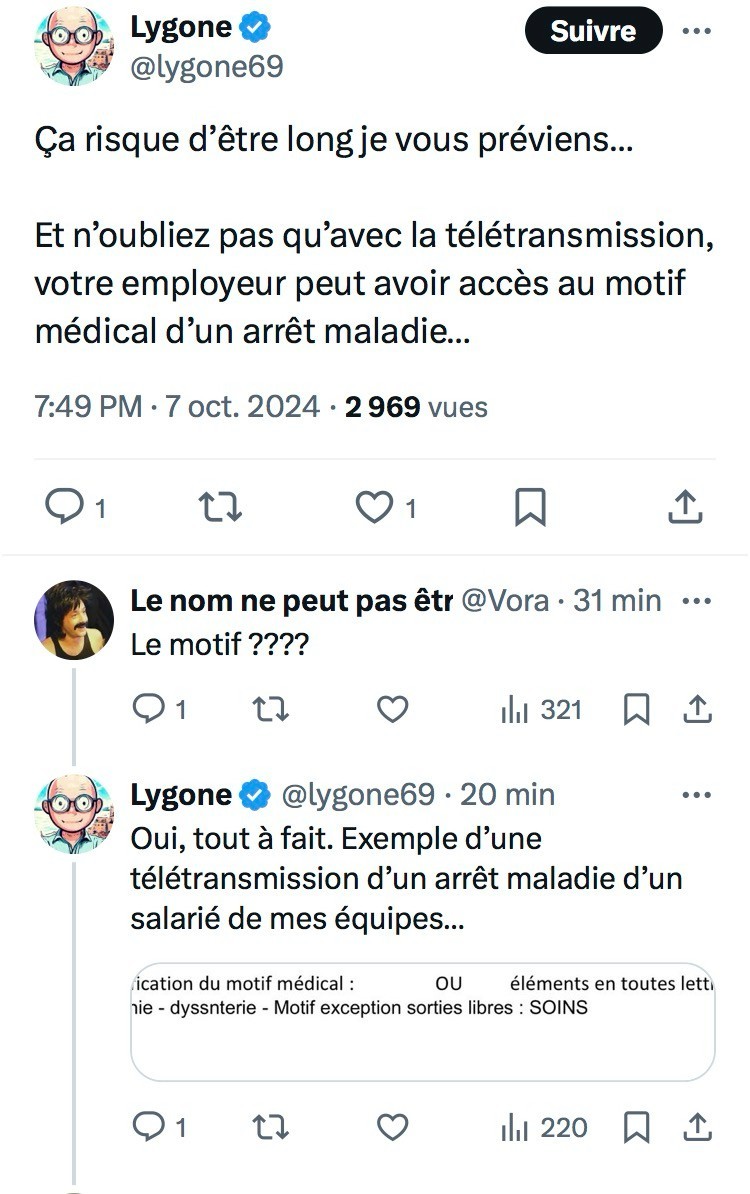Image resolution: width=750 pixels, height=1194 pixels.
Task: Click the Suivre follow button
Action: click(593, 30)
